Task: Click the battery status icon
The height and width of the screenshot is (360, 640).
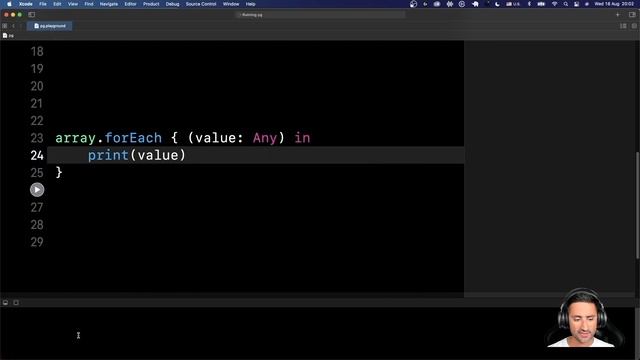Action: pos(541,4)
